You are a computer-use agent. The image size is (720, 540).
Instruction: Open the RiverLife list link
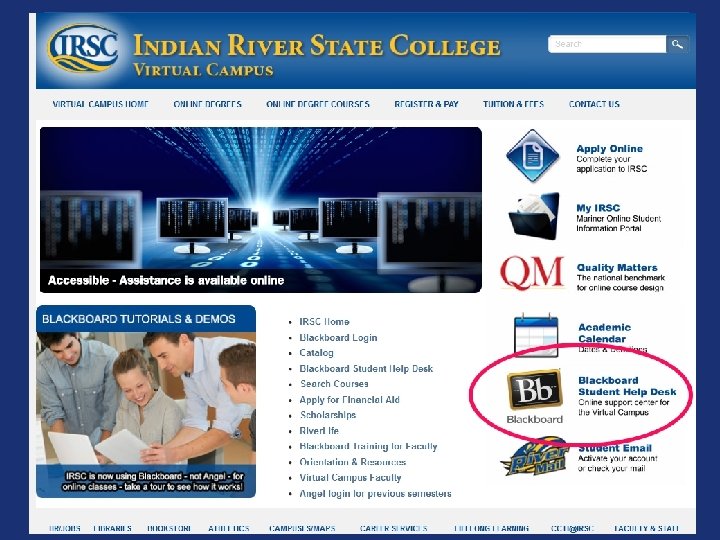pyautogui.click(x=319, y=431)
